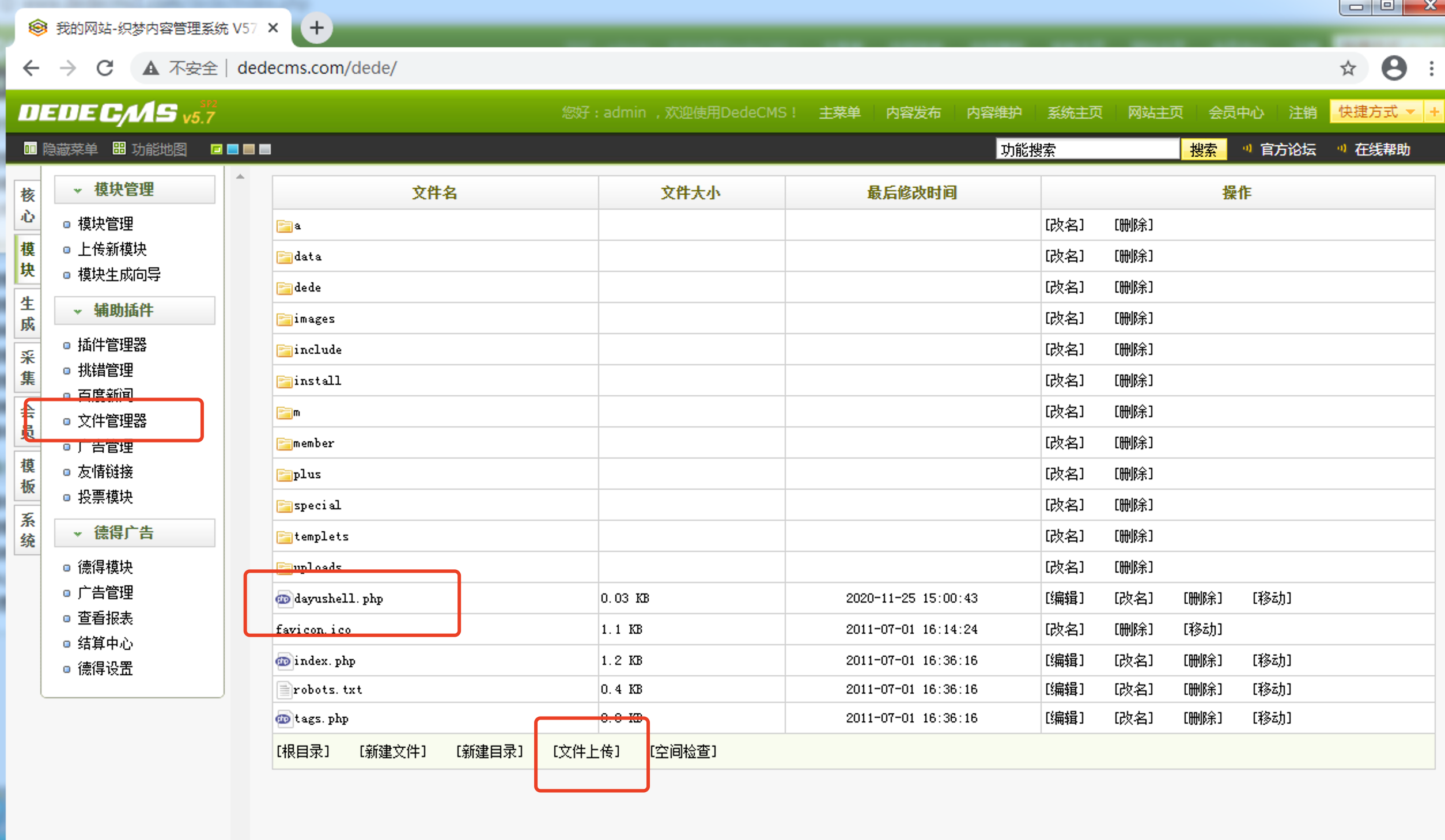Image resolution: width=1445 pixels, height=840 pixels.
Task: Open the templets folder icon
Action: [284, 536]
